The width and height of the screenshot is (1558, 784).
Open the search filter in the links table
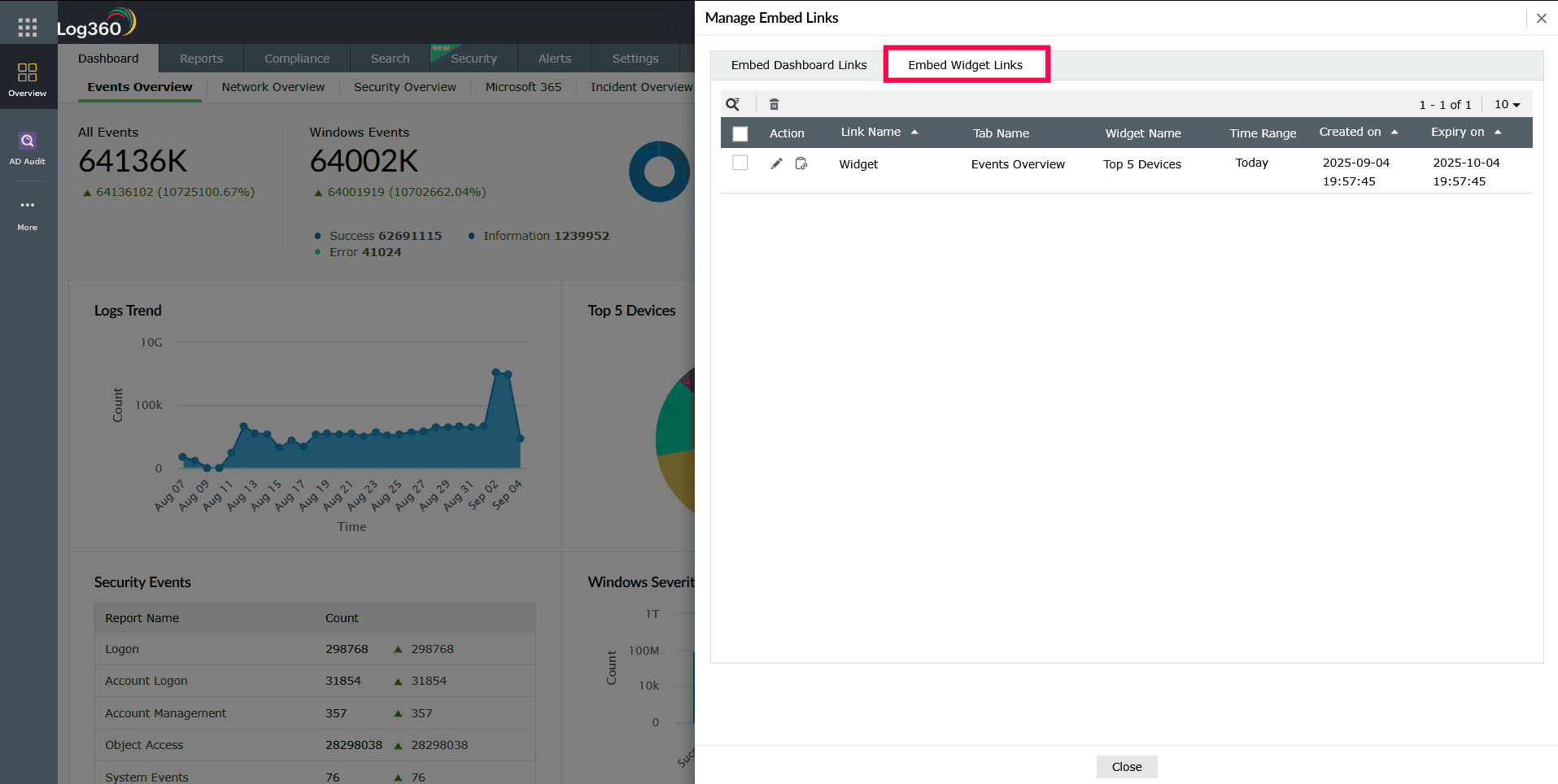tap(733, 104)
